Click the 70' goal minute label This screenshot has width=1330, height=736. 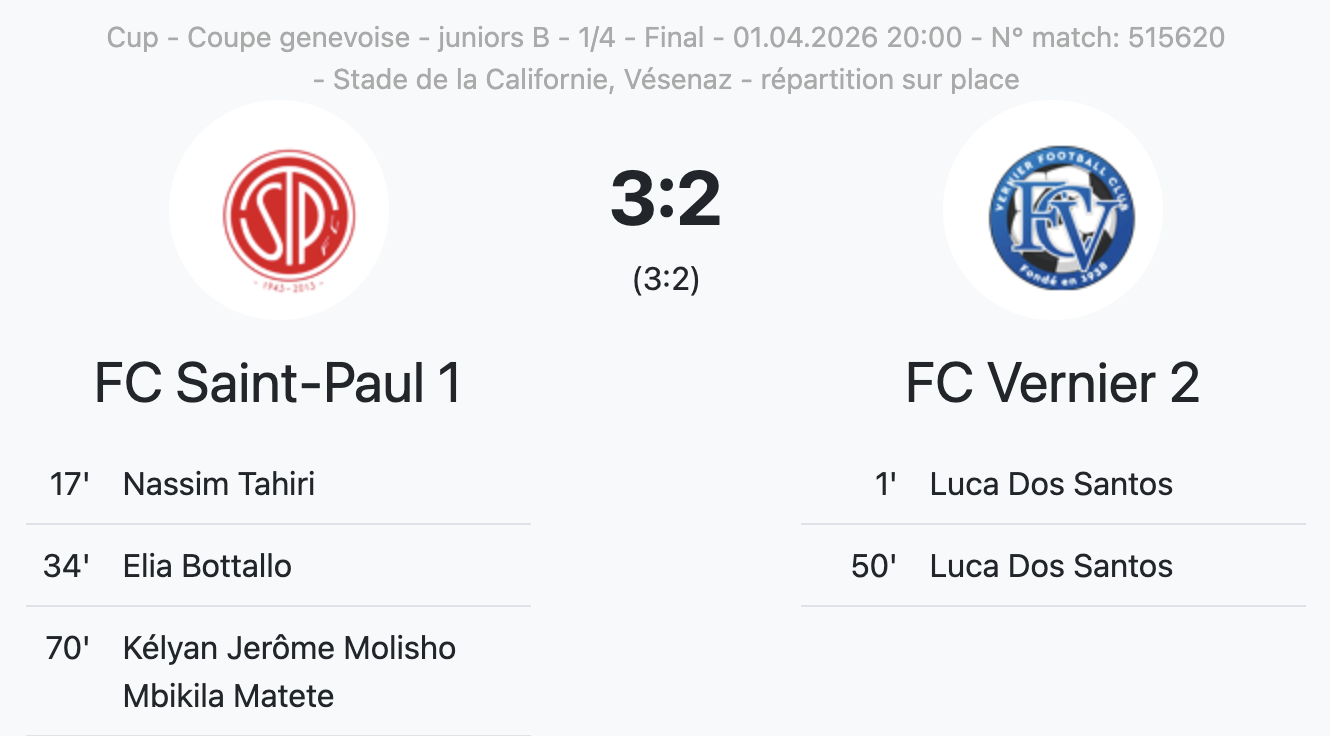(x=67, y=648)
